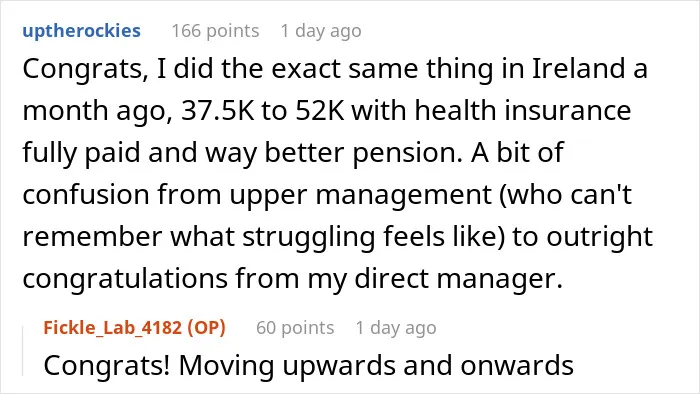
Task: Open the uptherockies user profile link
Action: tap(81, 31)
